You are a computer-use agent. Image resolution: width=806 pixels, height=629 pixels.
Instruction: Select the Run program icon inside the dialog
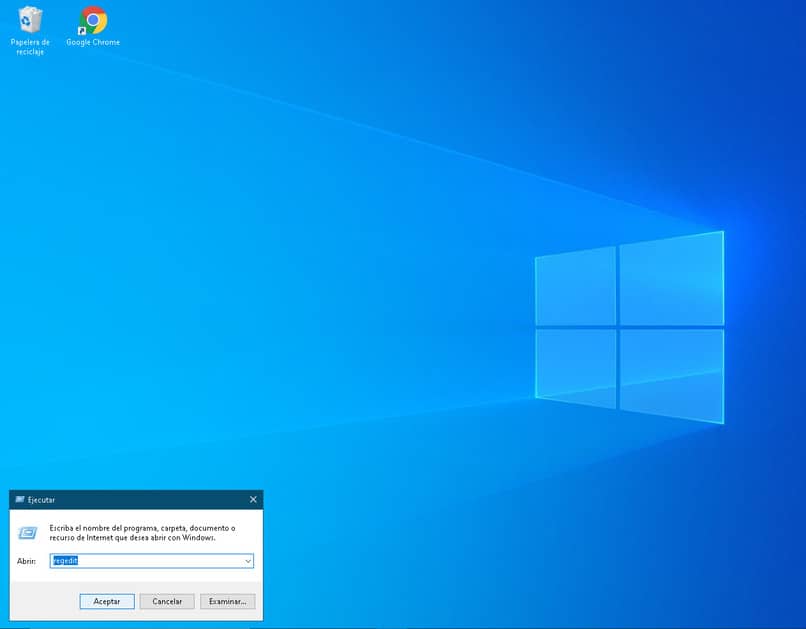(x=25, y=531)
